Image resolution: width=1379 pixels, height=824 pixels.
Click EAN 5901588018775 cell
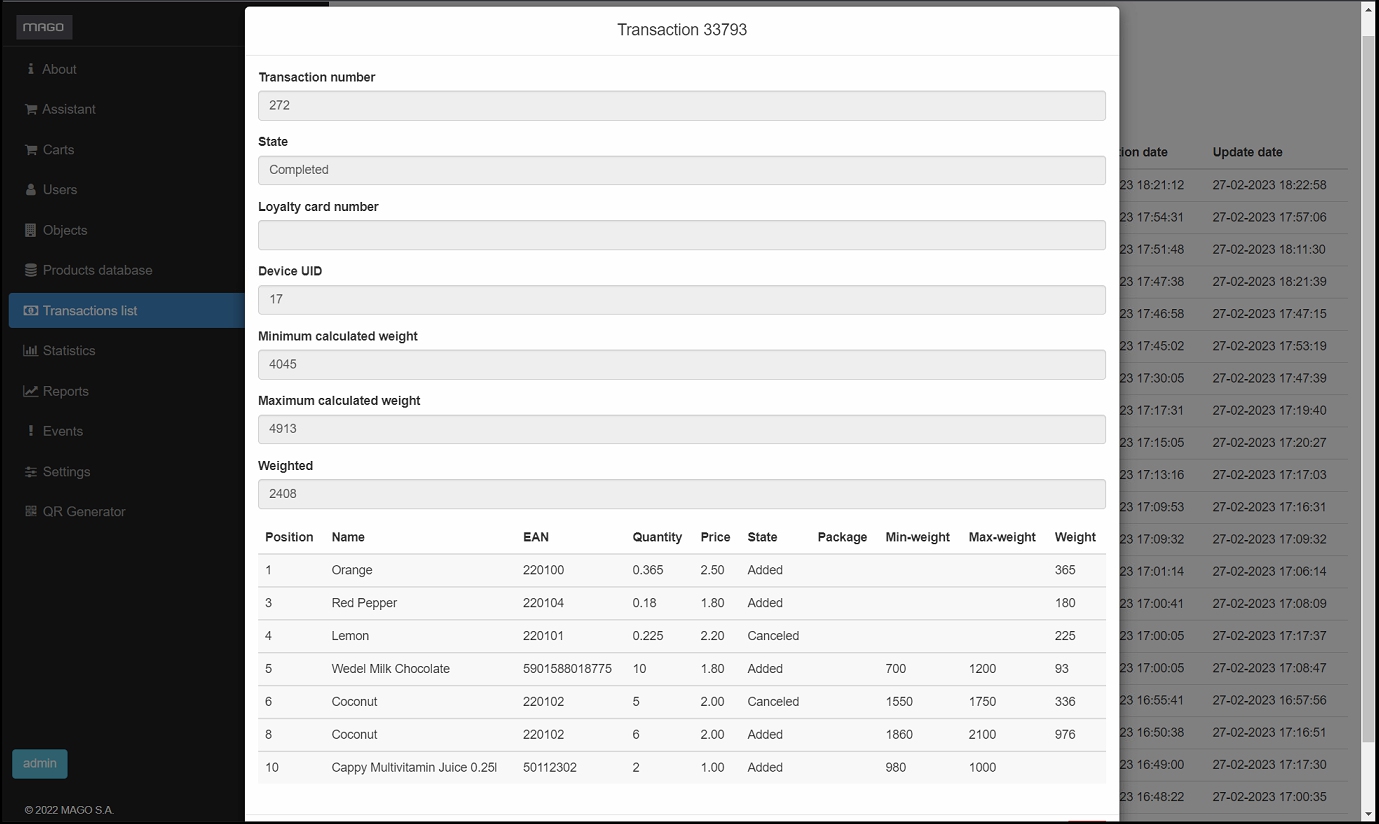point(567,669)
